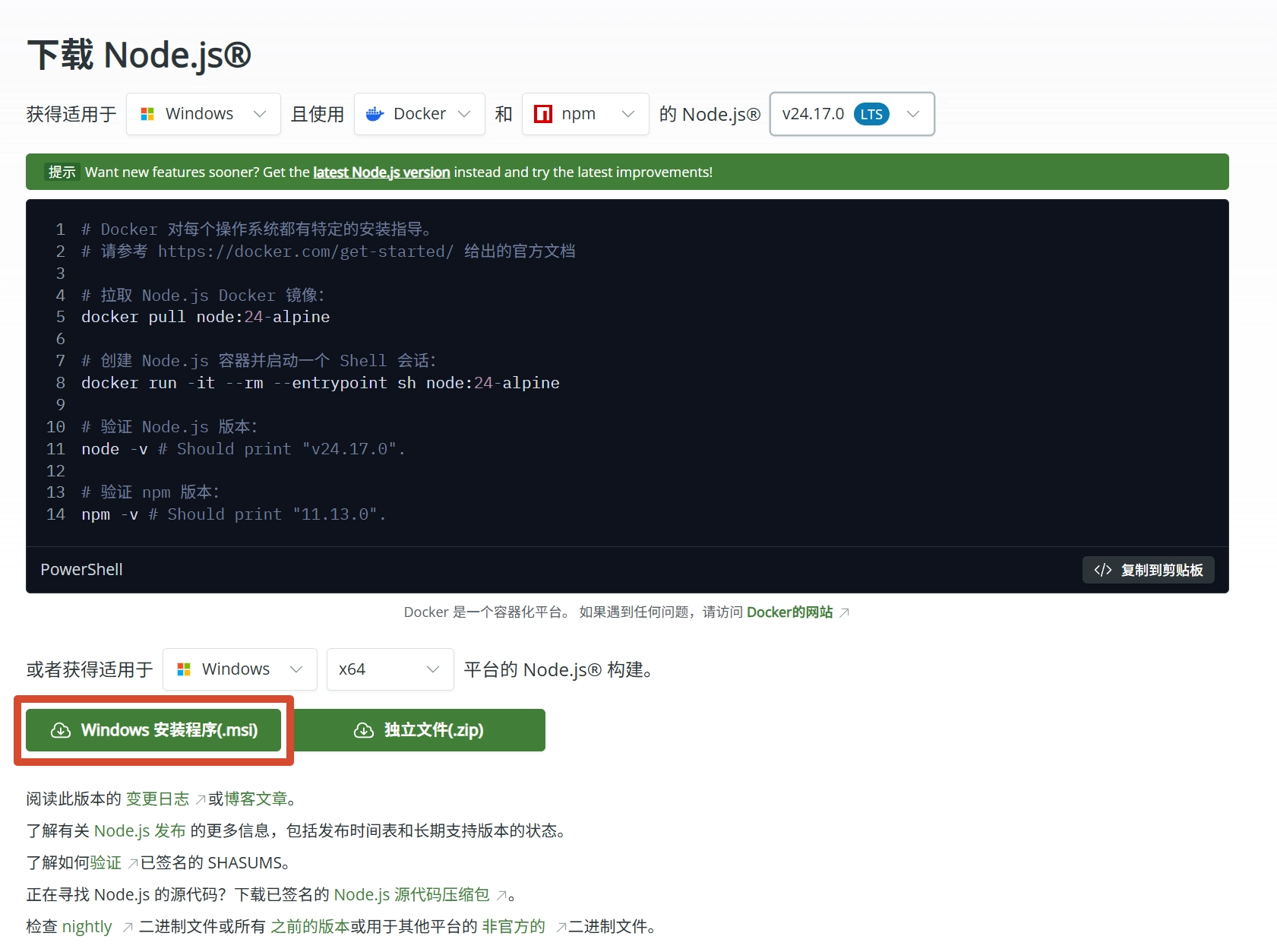Open the 变更日志 link
1277x952 pixels.
(157, 799)
